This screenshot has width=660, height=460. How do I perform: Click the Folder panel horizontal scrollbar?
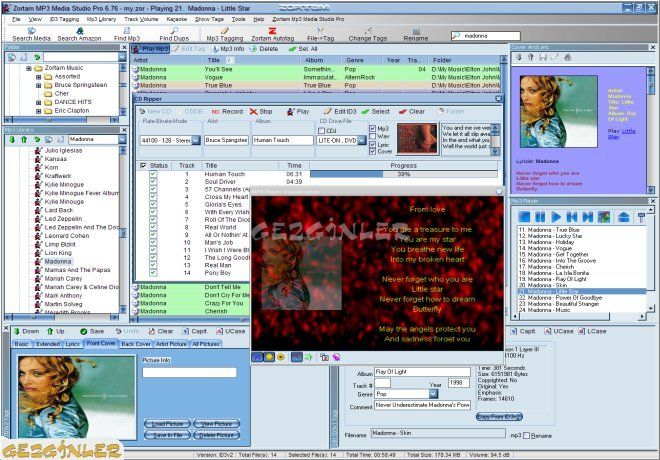tap(61, 120)
